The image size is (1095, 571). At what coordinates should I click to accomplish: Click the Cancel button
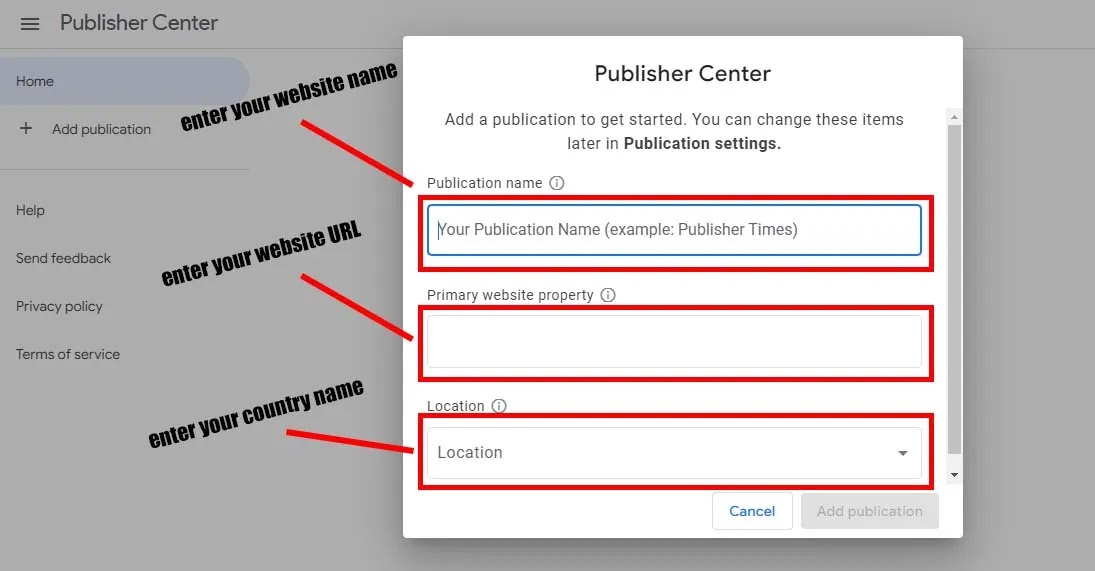[752, 511]
